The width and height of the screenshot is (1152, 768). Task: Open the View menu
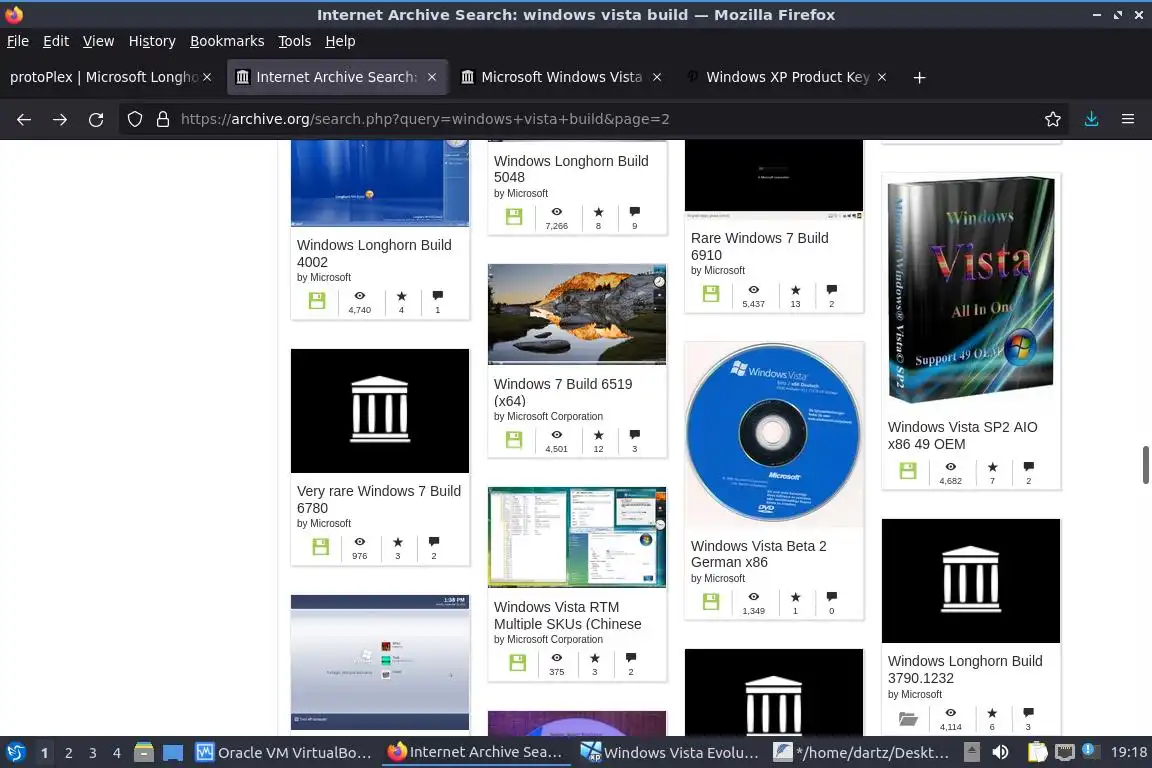coord(98,41)
